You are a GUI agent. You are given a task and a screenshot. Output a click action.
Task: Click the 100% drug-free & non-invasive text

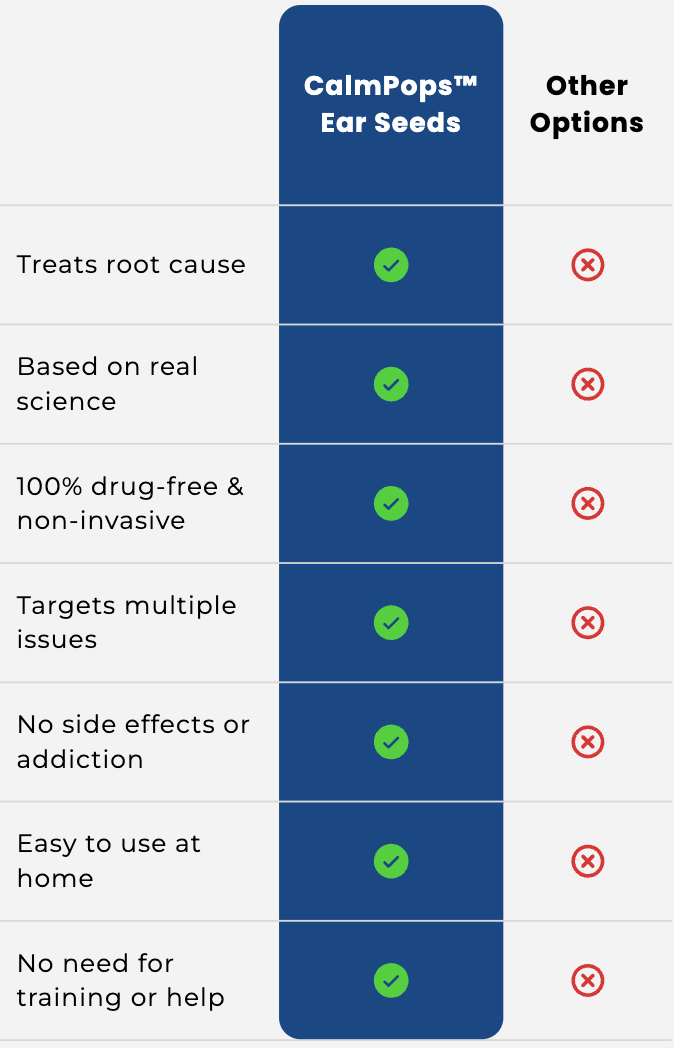[130, 503]
